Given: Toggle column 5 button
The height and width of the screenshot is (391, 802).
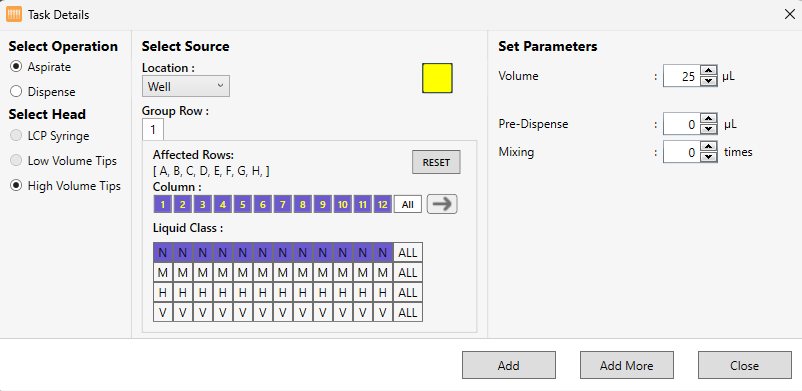Looking at the screenshot, I should click(242, 204).
